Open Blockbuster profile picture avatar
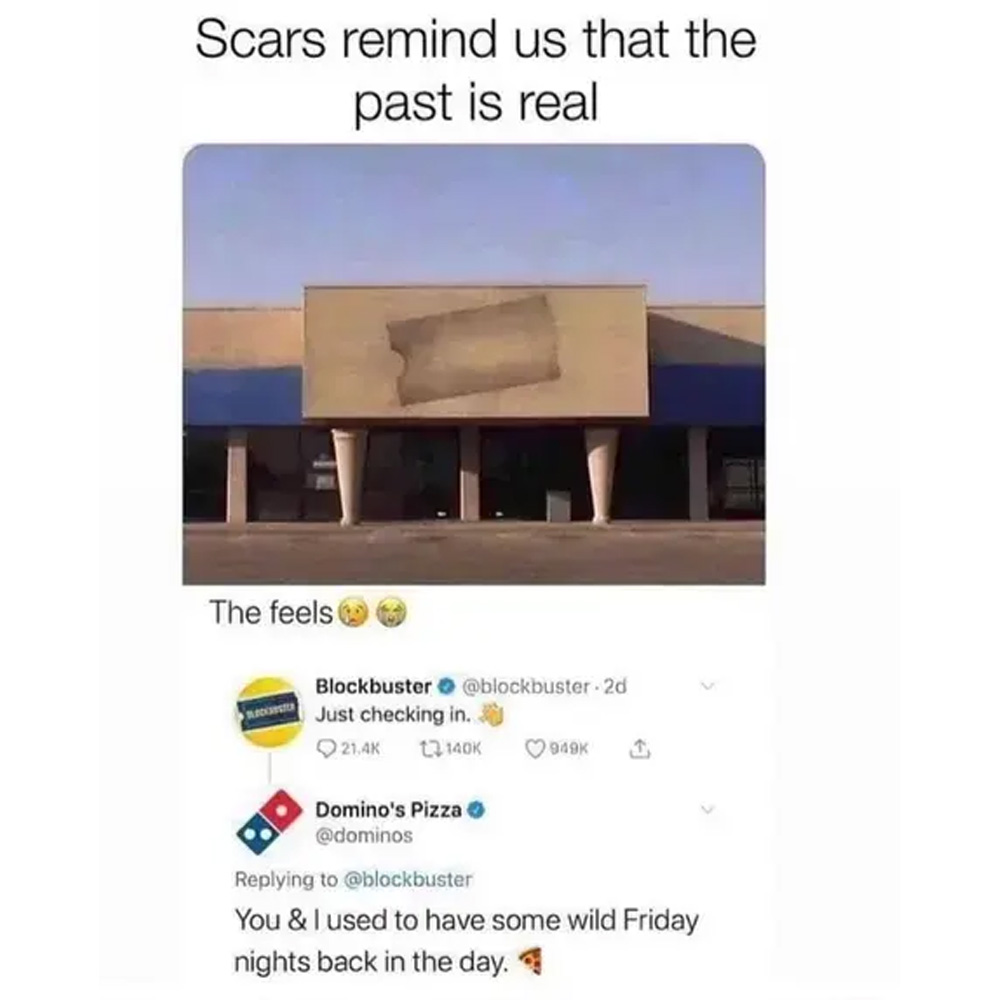 [x=270, y=712]
